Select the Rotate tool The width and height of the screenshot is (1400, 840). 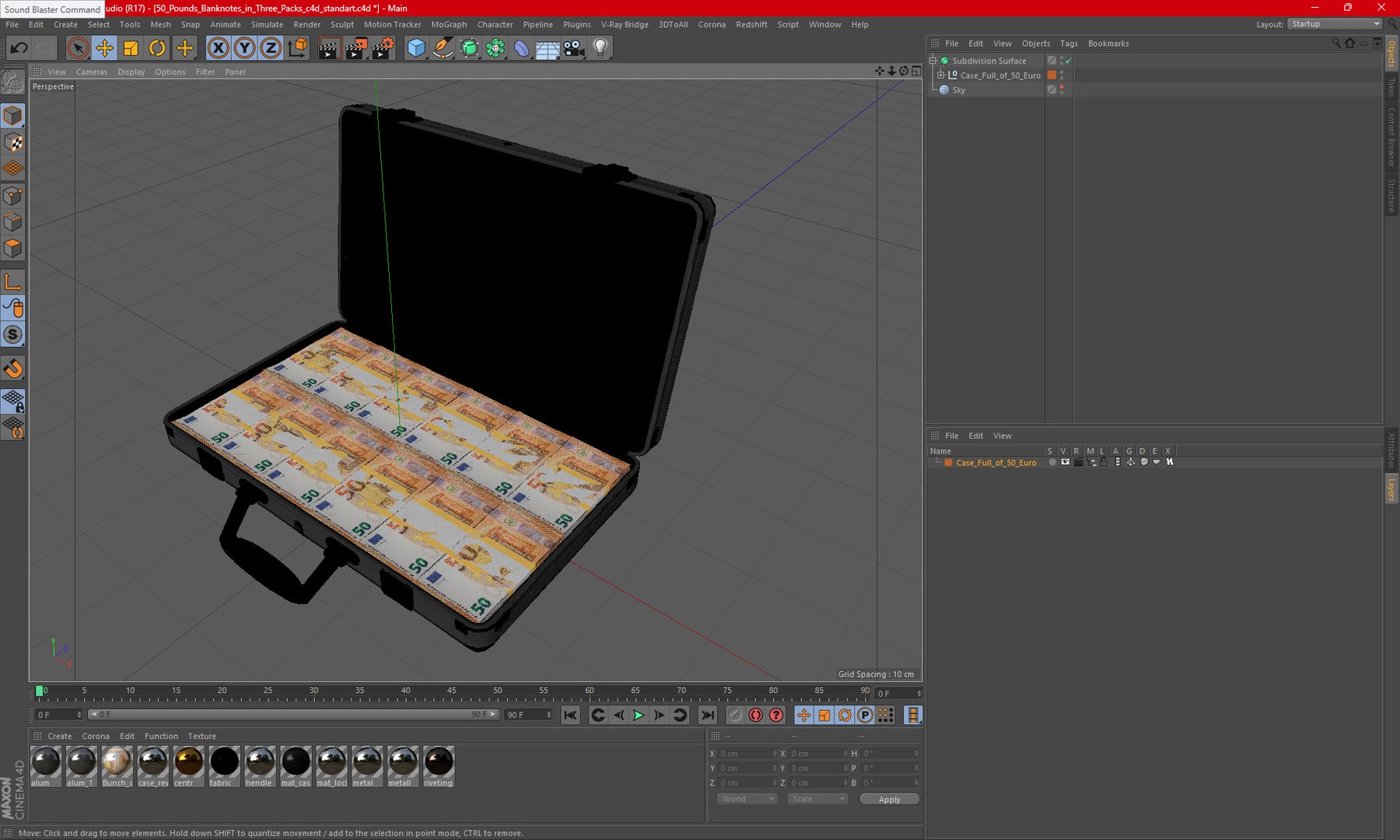coord(157,48)
